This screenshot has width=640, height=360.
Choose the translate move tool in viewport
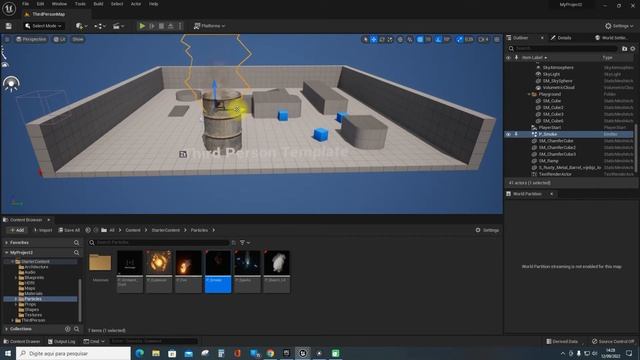tap(373, 39)
